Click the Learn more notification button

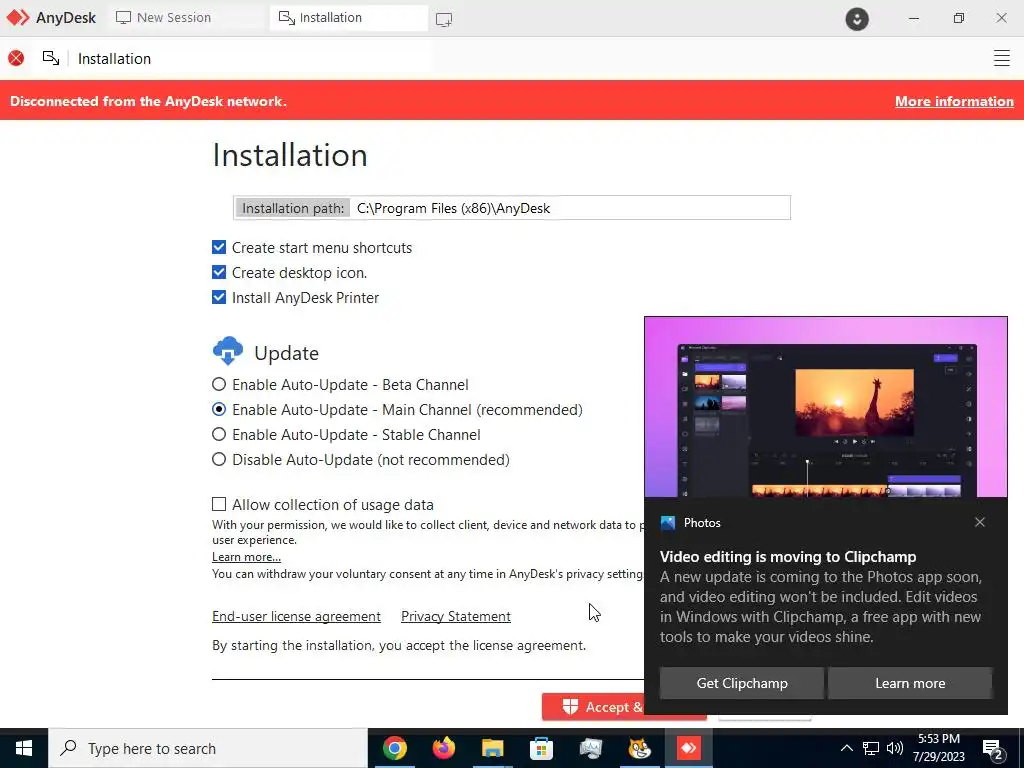tap(910, 683)
